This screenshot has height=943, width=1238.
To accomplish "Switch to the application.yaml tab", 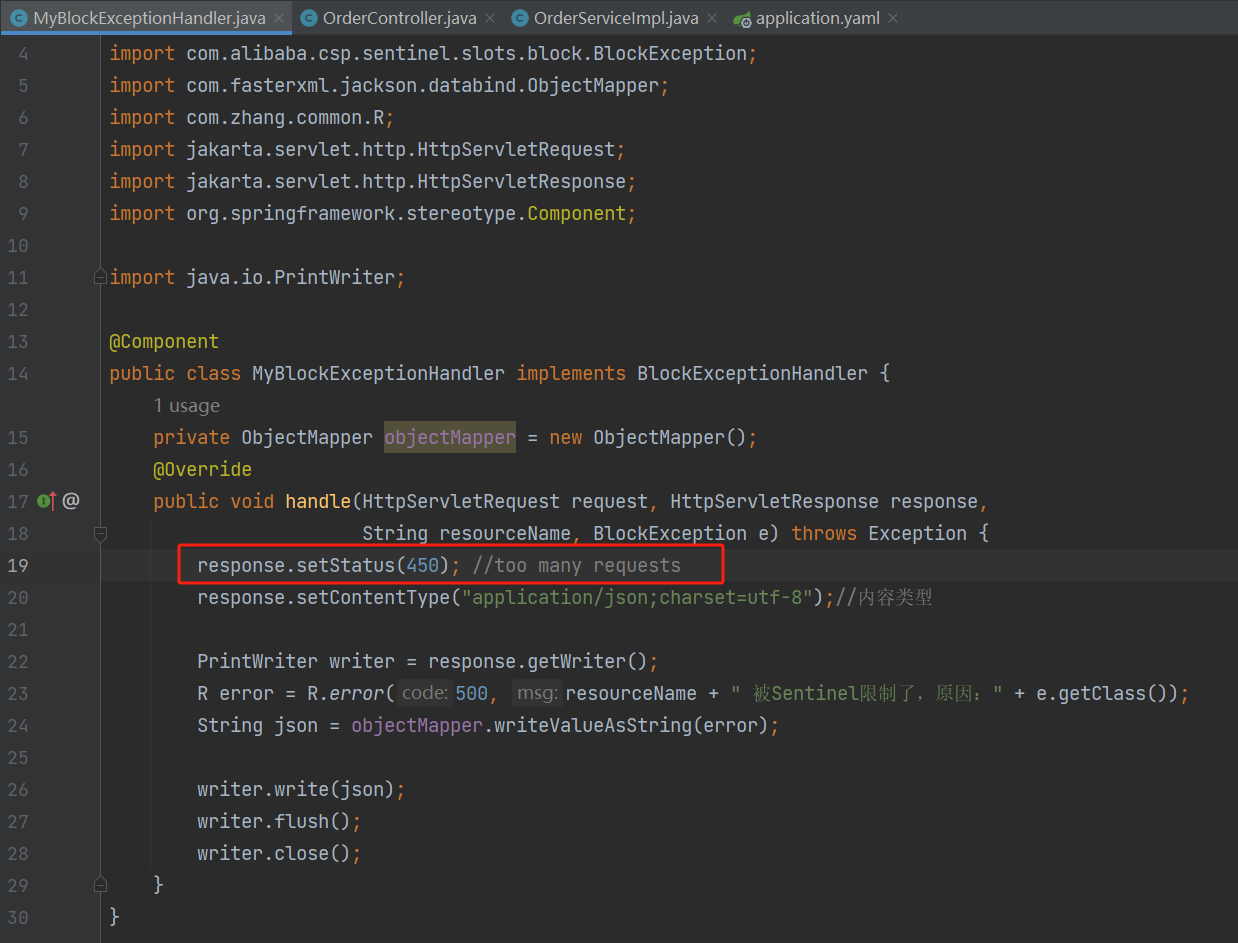I will [x=817, y=18].
